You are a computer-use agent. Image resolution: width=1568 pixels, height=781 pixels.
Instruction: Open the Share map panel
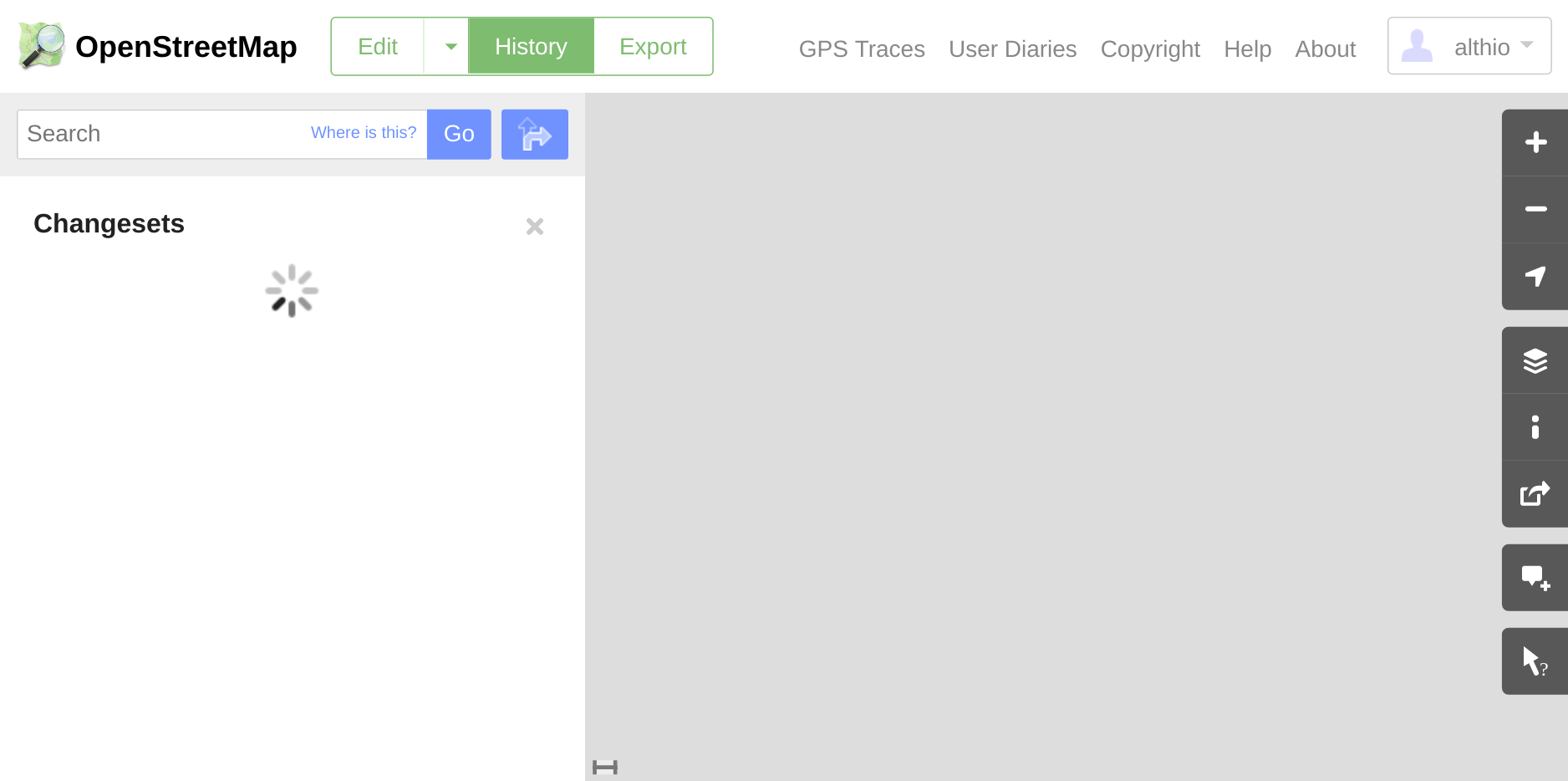pos(1535,494)
